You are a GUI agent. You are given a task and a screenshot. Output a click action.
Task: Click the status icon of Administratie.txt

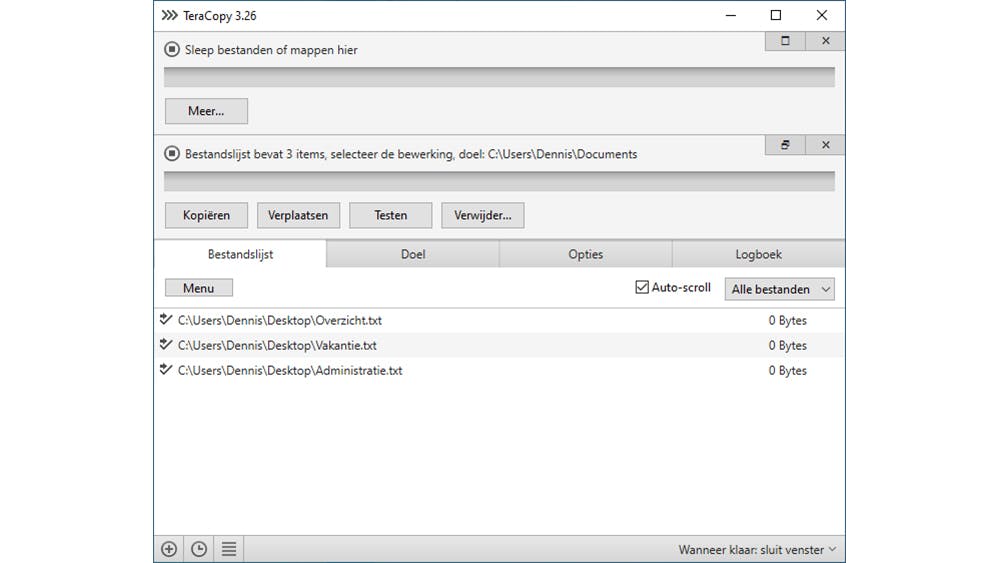click(x=166, y=369)
